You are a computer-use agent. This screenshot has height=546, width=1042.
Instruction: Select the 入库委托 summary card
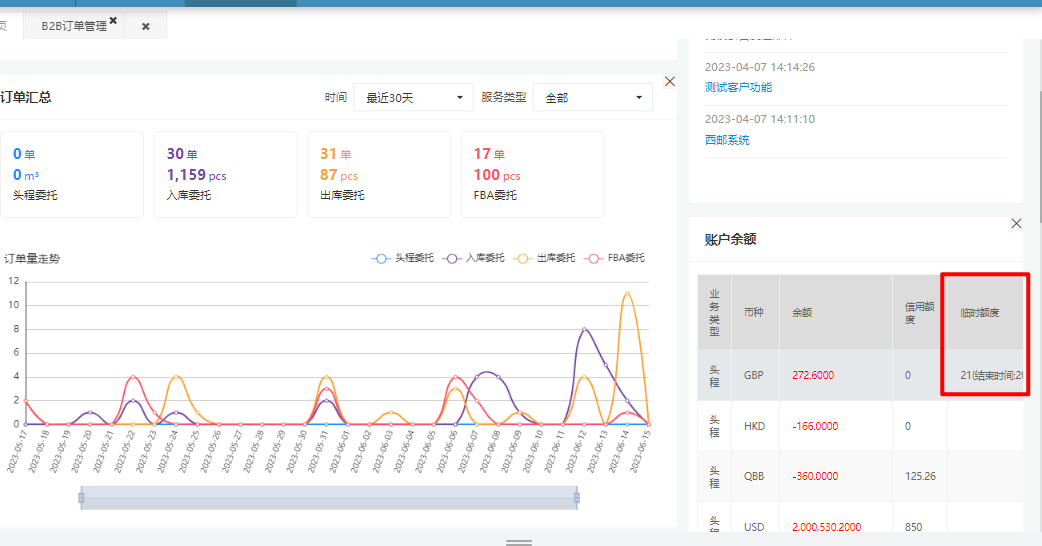pos(225,175)
